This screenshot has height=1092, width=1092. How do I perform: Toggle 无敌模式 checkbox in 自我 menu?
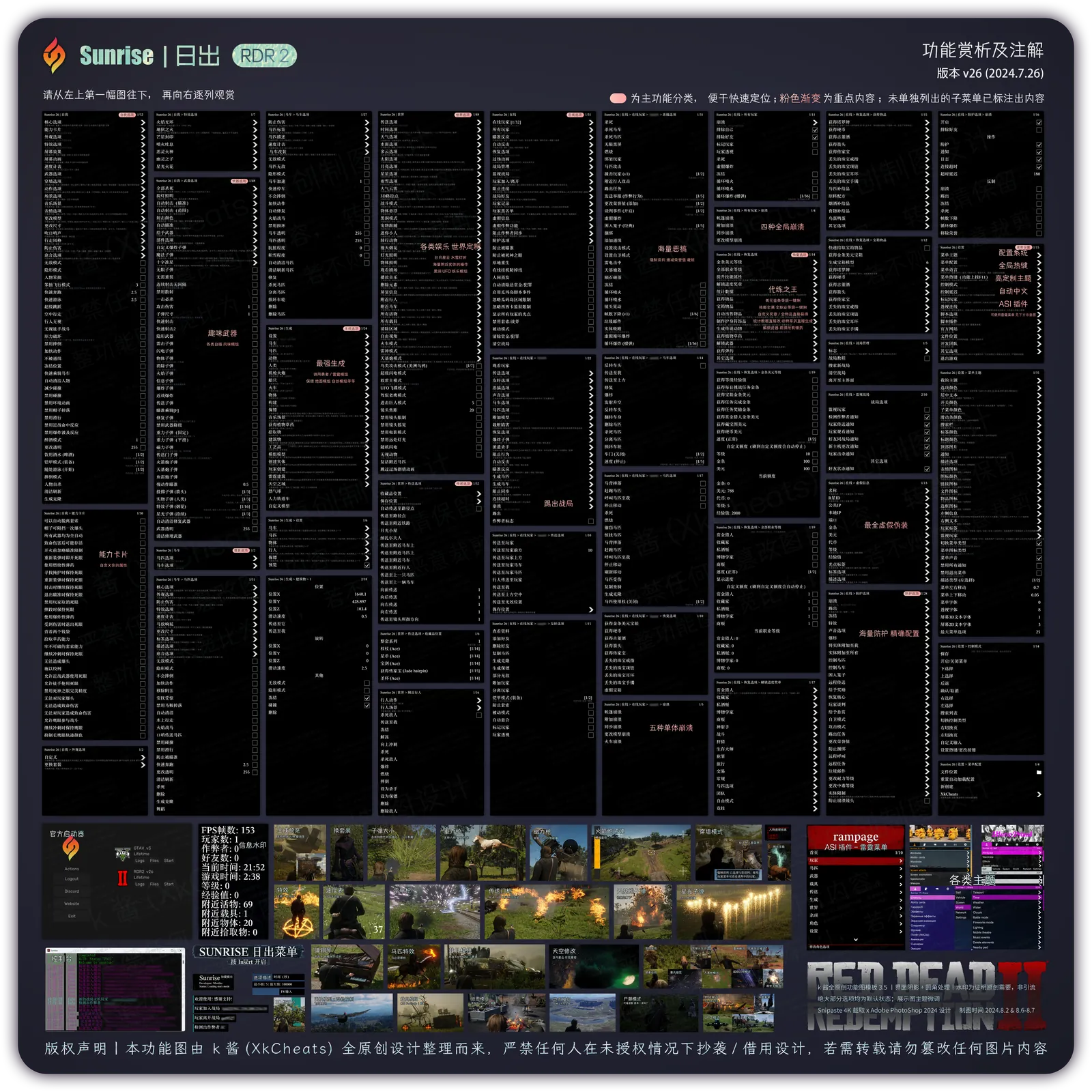tap(143, 263)
